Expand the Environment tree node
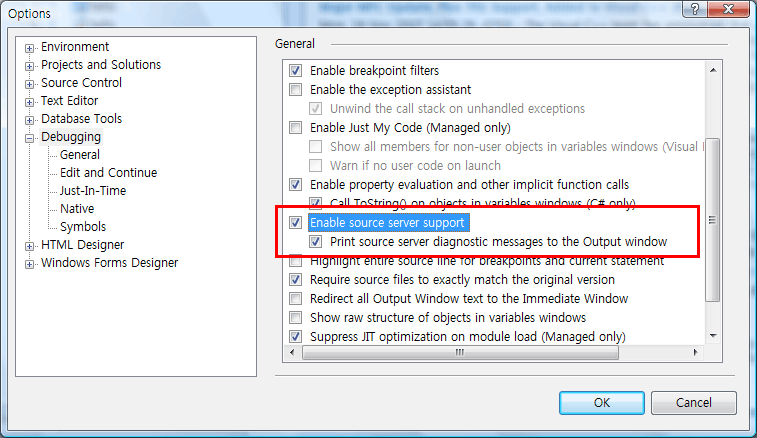 point(30,47)
